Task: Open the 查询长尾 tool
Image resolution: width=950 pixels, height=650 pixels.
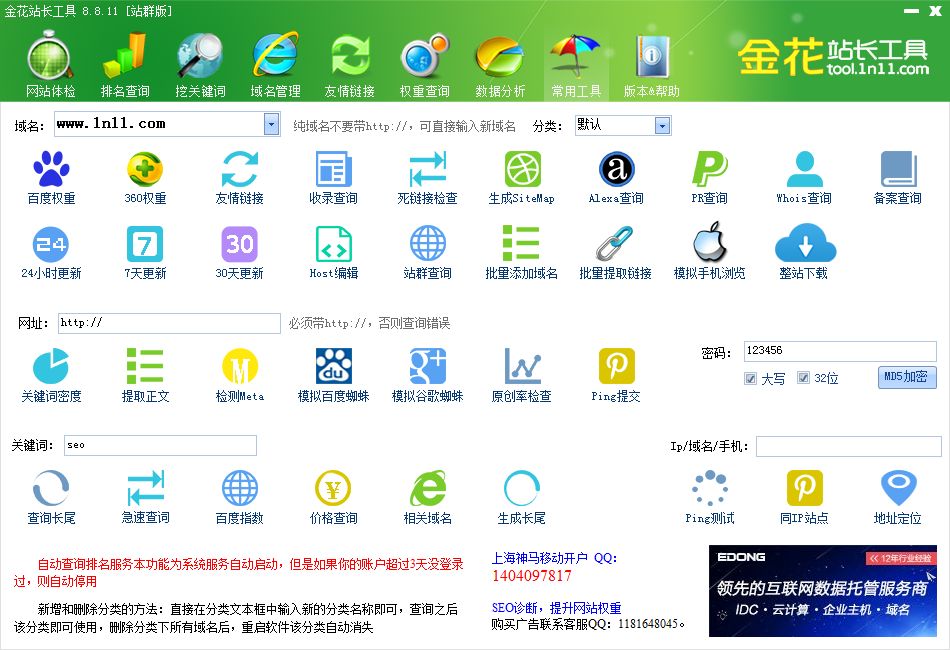Action: pyautogui.click(x=51, y=488)
